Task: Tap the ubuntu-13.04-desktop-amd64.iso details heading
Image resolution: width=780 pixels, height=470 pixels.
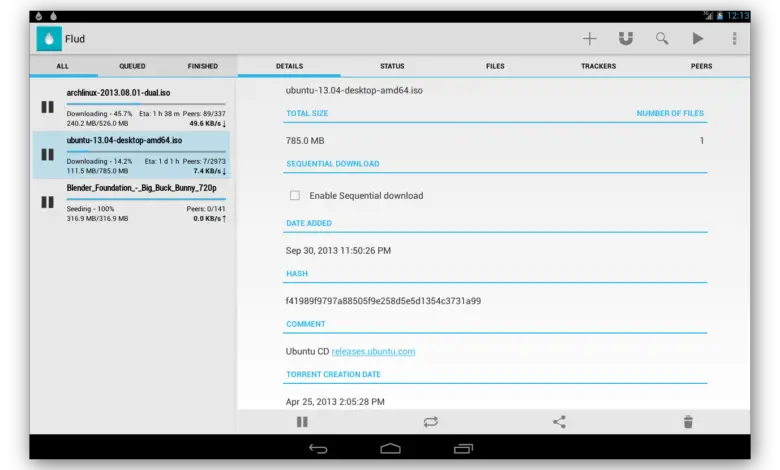Action: click(354, 91)
